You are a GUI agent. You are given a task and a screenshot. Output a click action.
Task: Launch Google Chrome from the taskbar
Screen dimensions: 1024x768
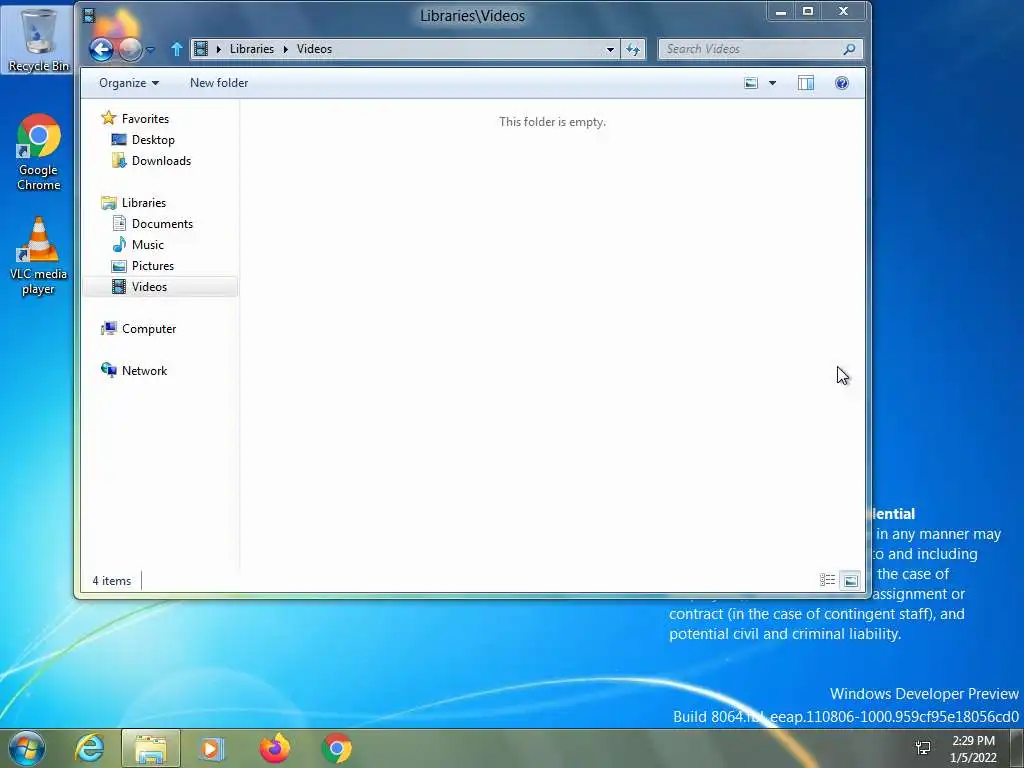[336, 748]
